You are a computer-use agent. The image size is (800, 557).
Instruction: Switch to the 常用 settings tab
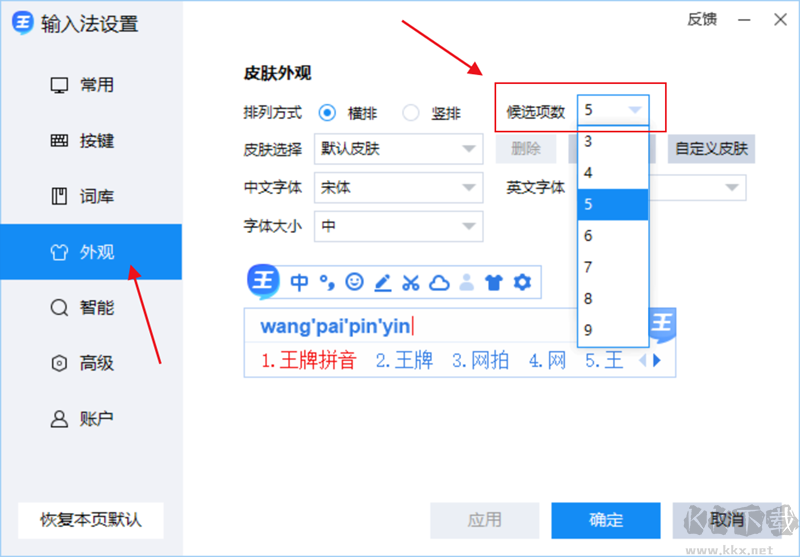coord(91,85)
